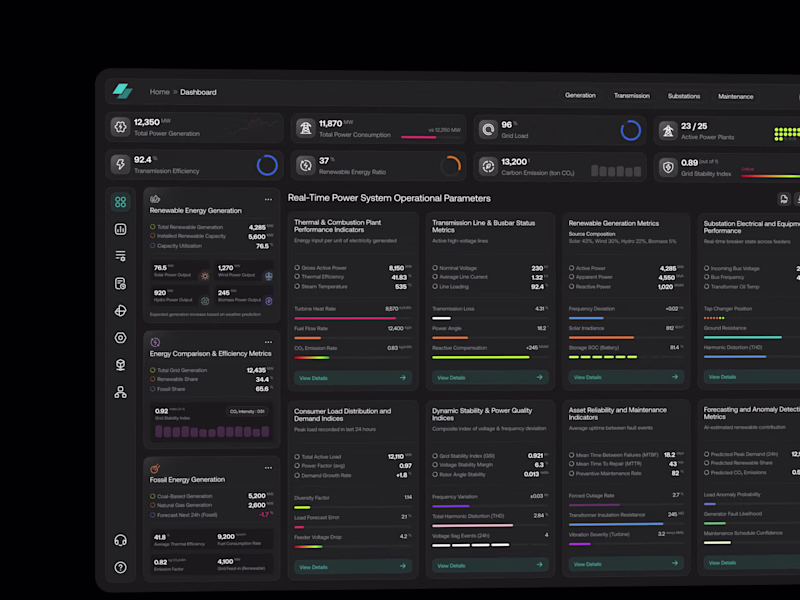Click the Total Power Consumption tower icon

point(306,128)
